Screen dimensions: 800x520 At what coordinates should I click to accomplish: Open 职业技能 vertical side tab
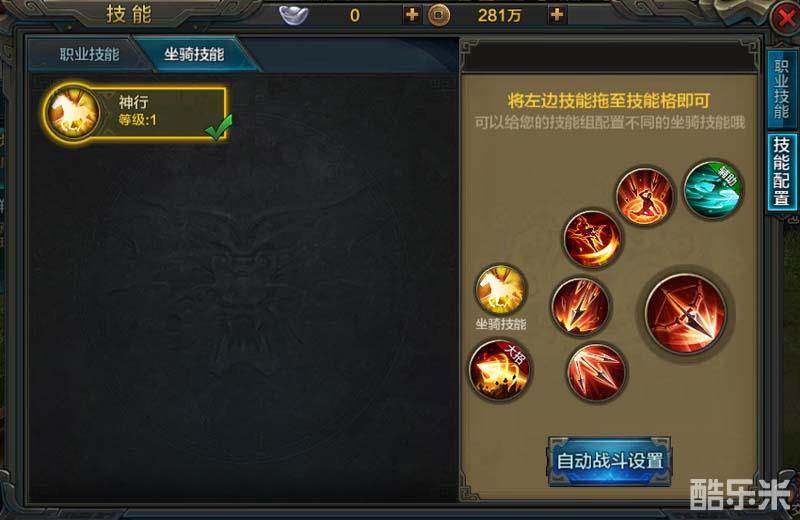(x=781, y=89)
